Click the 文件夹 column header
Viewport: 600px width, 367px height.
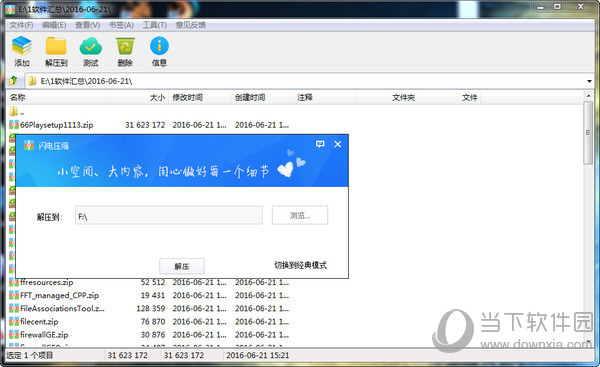tap(387, 98)
